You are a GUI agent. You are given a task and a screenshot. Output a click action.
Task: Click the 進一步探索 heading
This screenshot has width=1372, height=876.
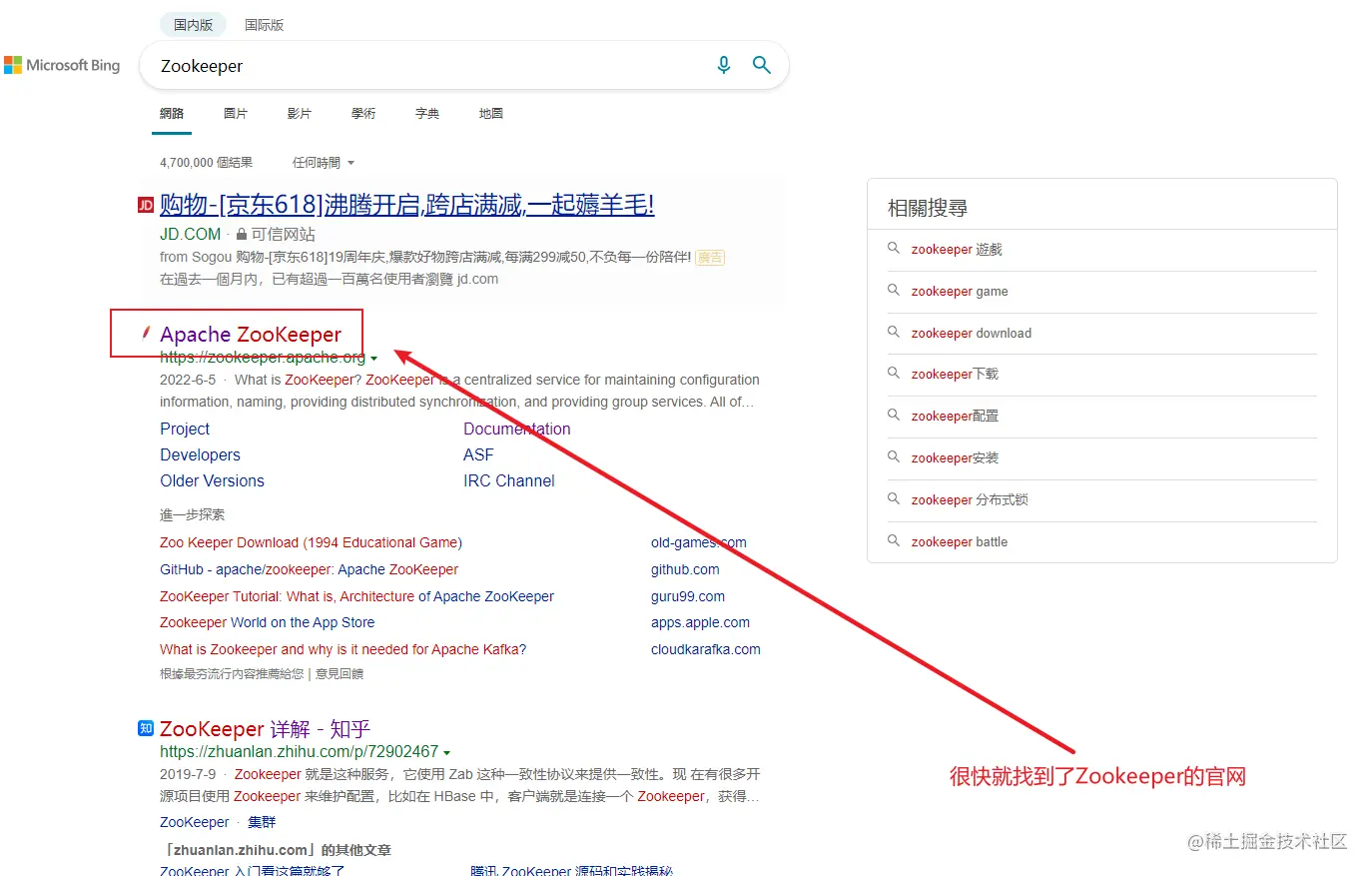[x=192, y=515]
